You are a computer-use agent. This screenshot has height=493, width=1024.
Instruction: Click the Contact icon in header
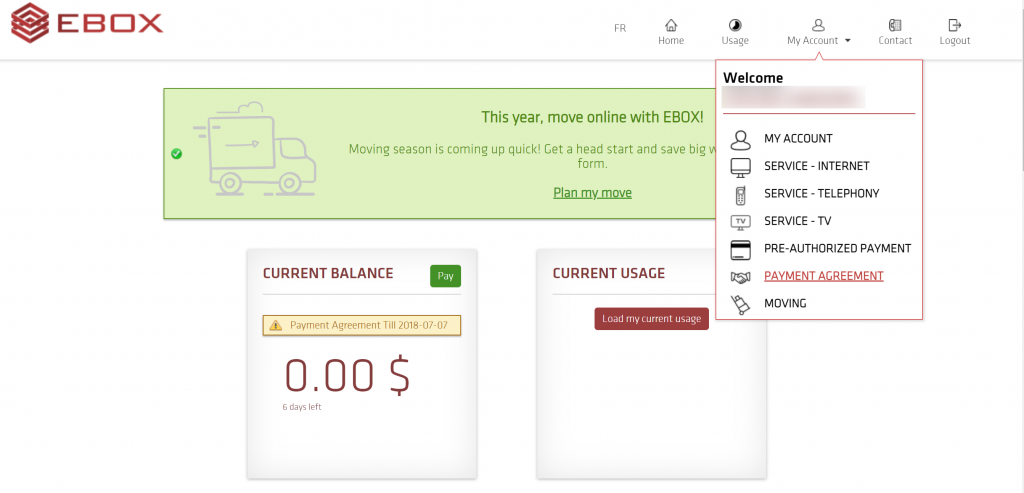(x=895, y=25)
